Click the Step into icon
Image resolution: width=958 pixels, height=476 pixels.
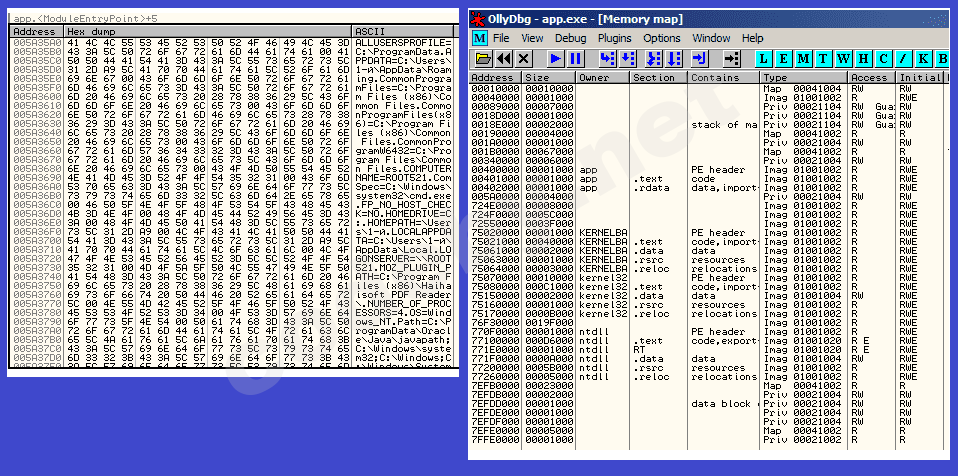[608, 59]
